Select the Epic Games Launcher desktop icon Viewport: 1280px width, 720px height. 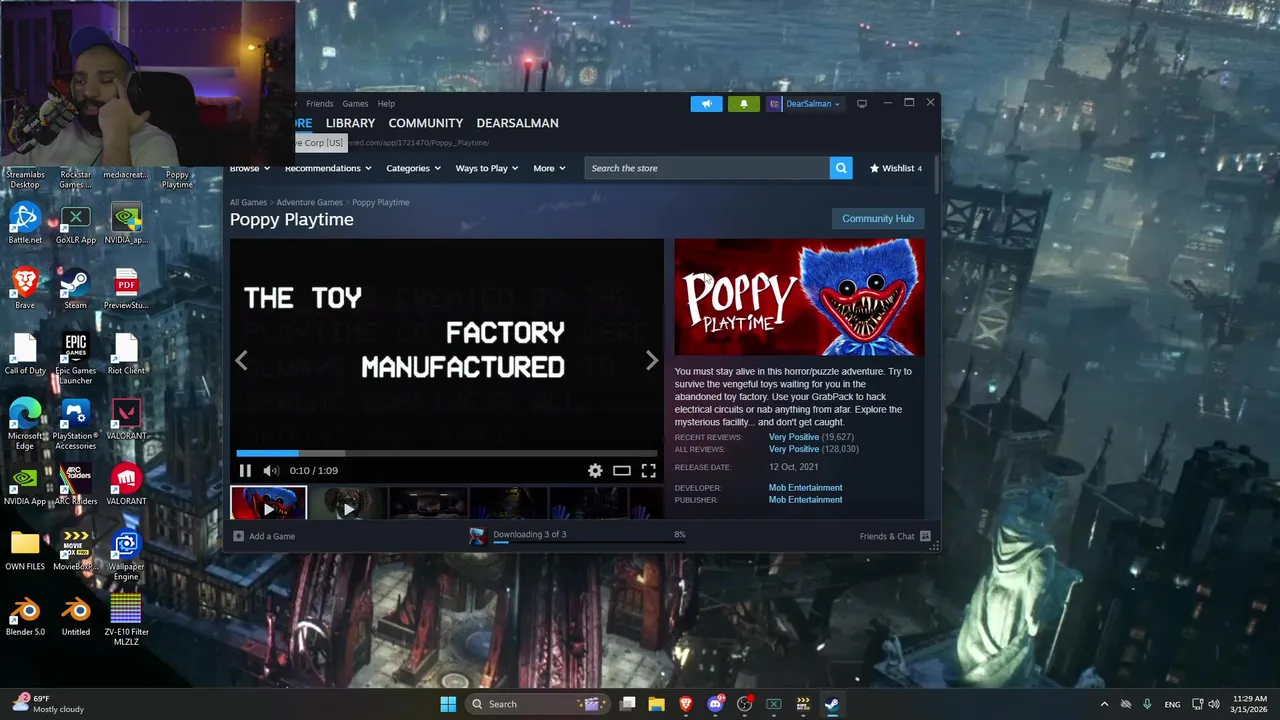point(76,359)
